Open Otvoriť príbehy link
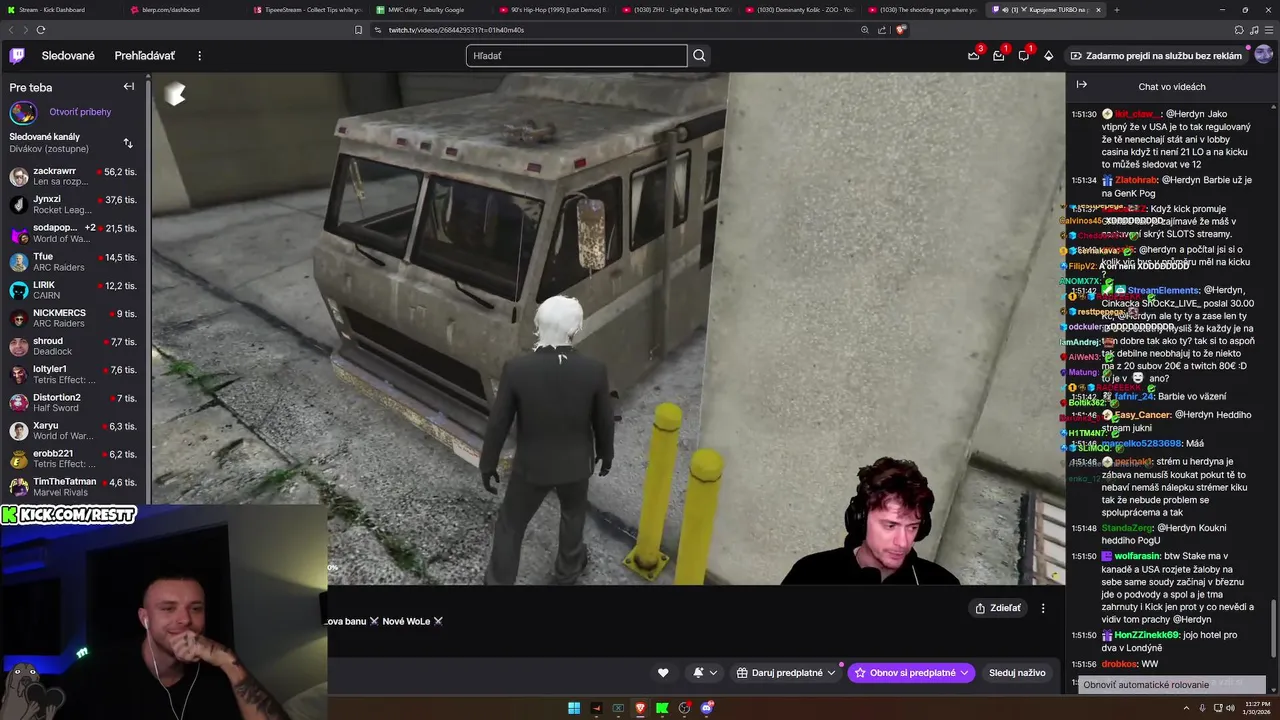The width and height of the screenshot is (1280, 720). click(80, 112)
